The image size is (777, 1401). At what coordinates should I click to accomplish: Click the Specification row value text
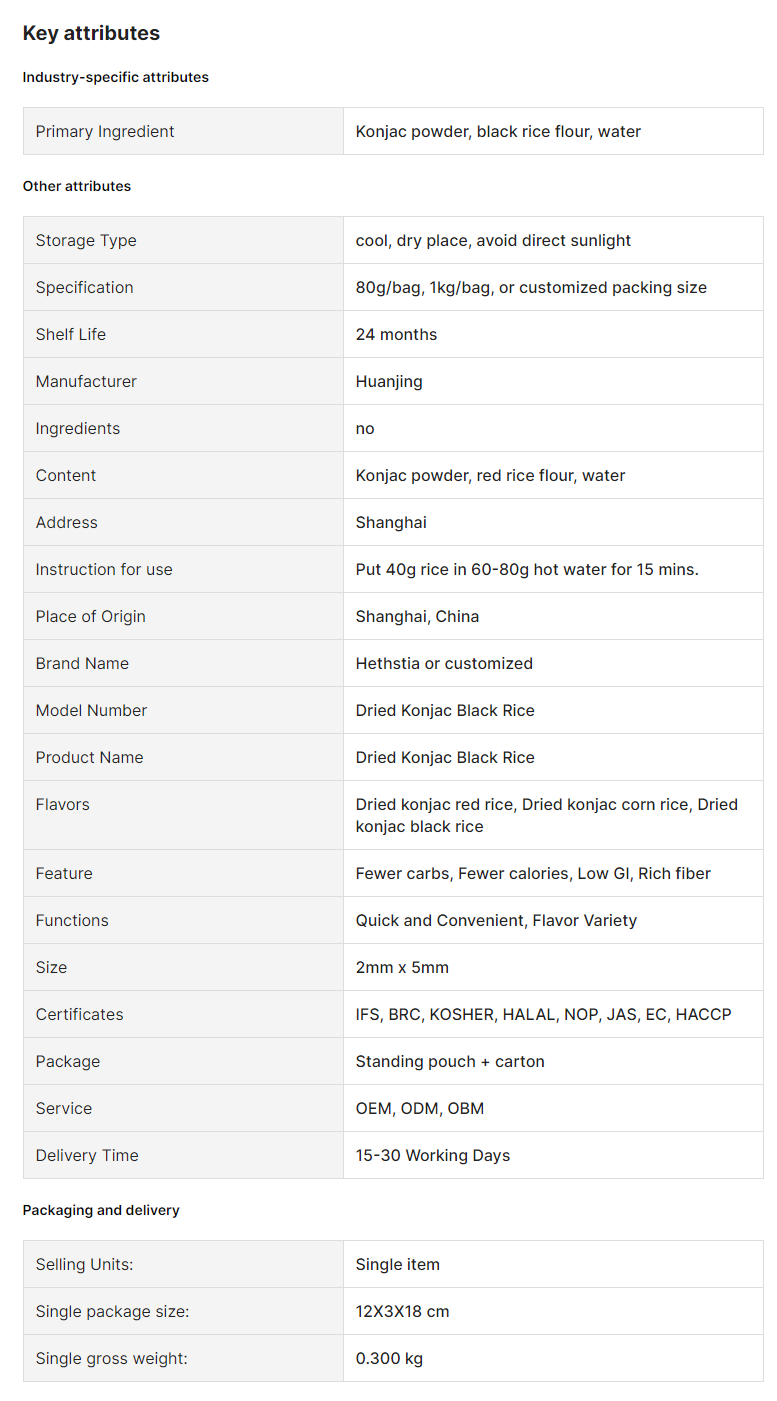point(531,287)
